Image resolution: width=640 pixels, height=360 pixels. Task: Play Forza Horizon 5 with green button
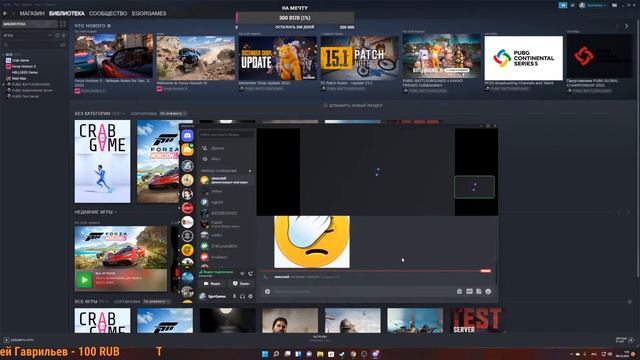click(84, 280)
